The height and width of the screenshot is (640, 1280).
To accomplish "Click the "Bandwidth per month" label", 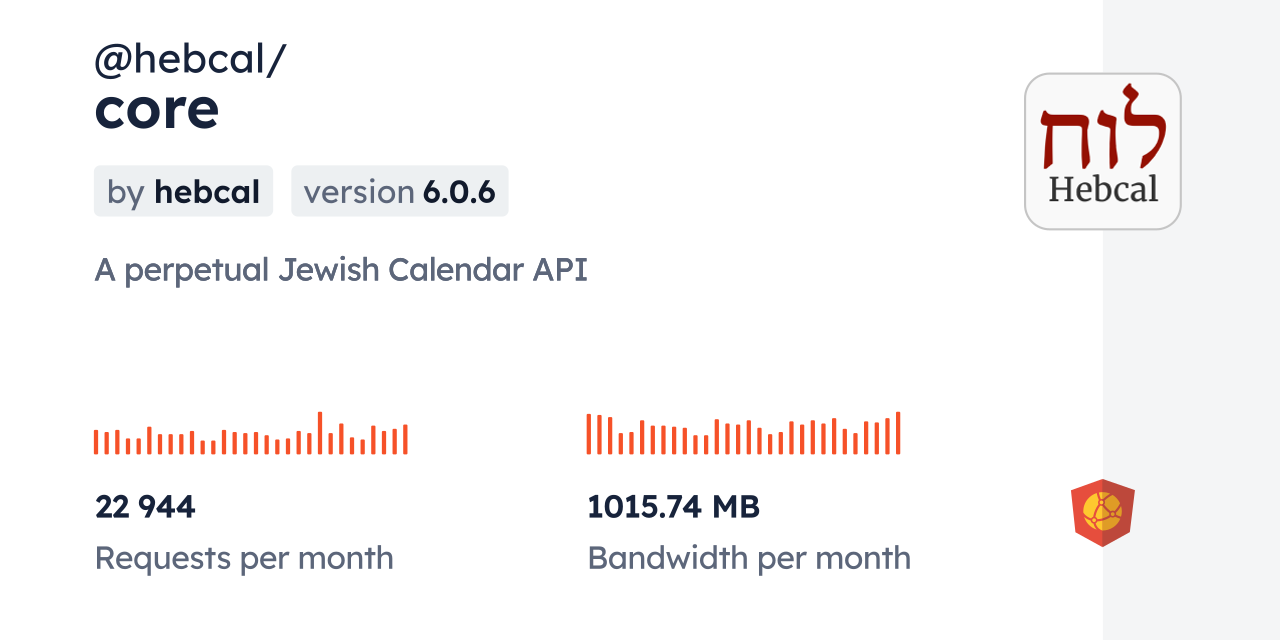I will coord(748,558).
